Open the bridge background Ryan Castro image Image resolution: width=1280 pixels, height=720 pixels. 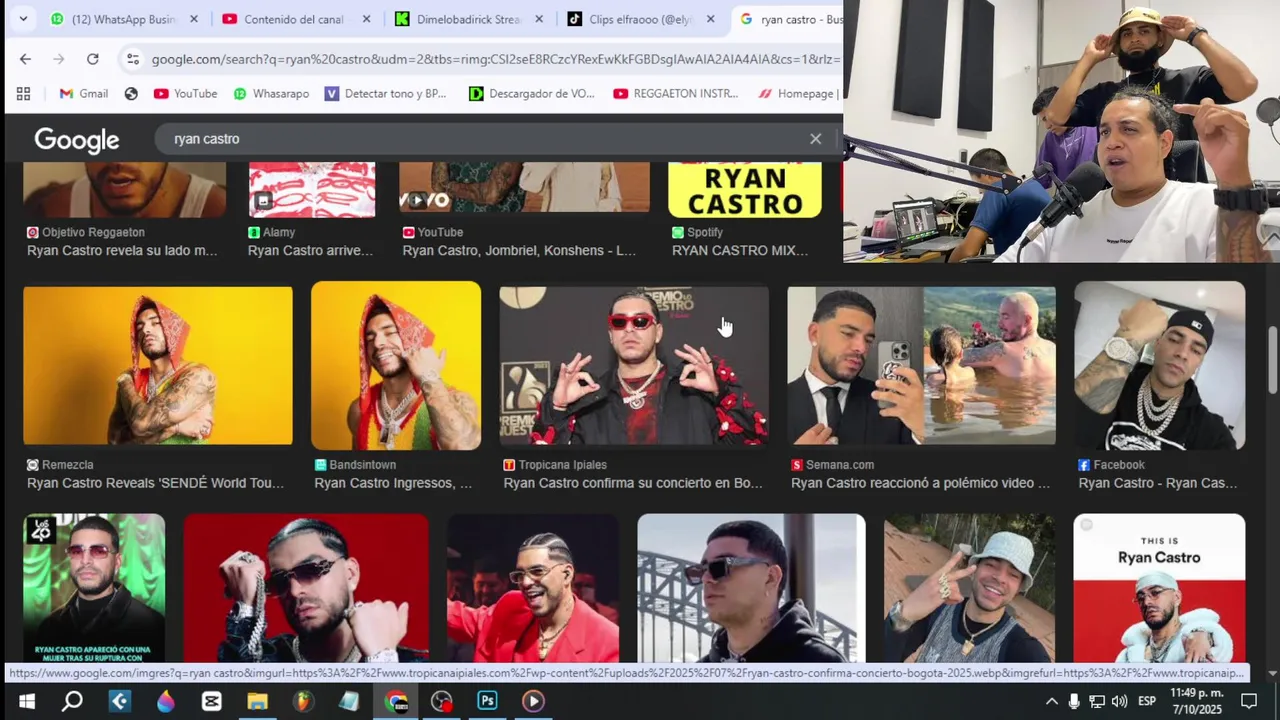coord(751,588)
